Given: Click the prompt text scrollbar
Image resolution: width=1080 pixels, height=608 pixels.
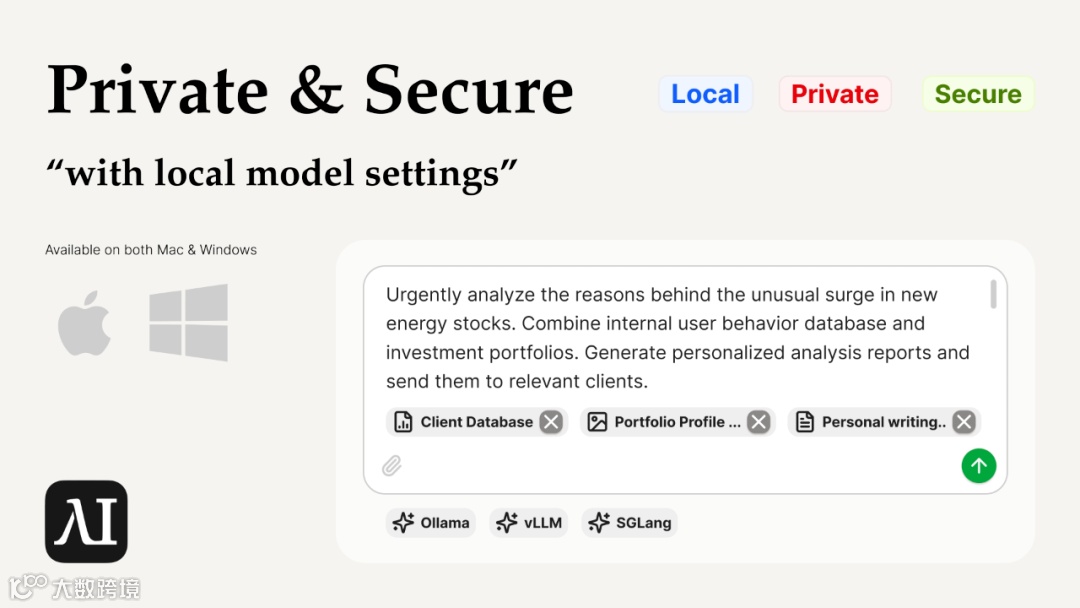Looking at the screenshot, I should click(993, 294).
